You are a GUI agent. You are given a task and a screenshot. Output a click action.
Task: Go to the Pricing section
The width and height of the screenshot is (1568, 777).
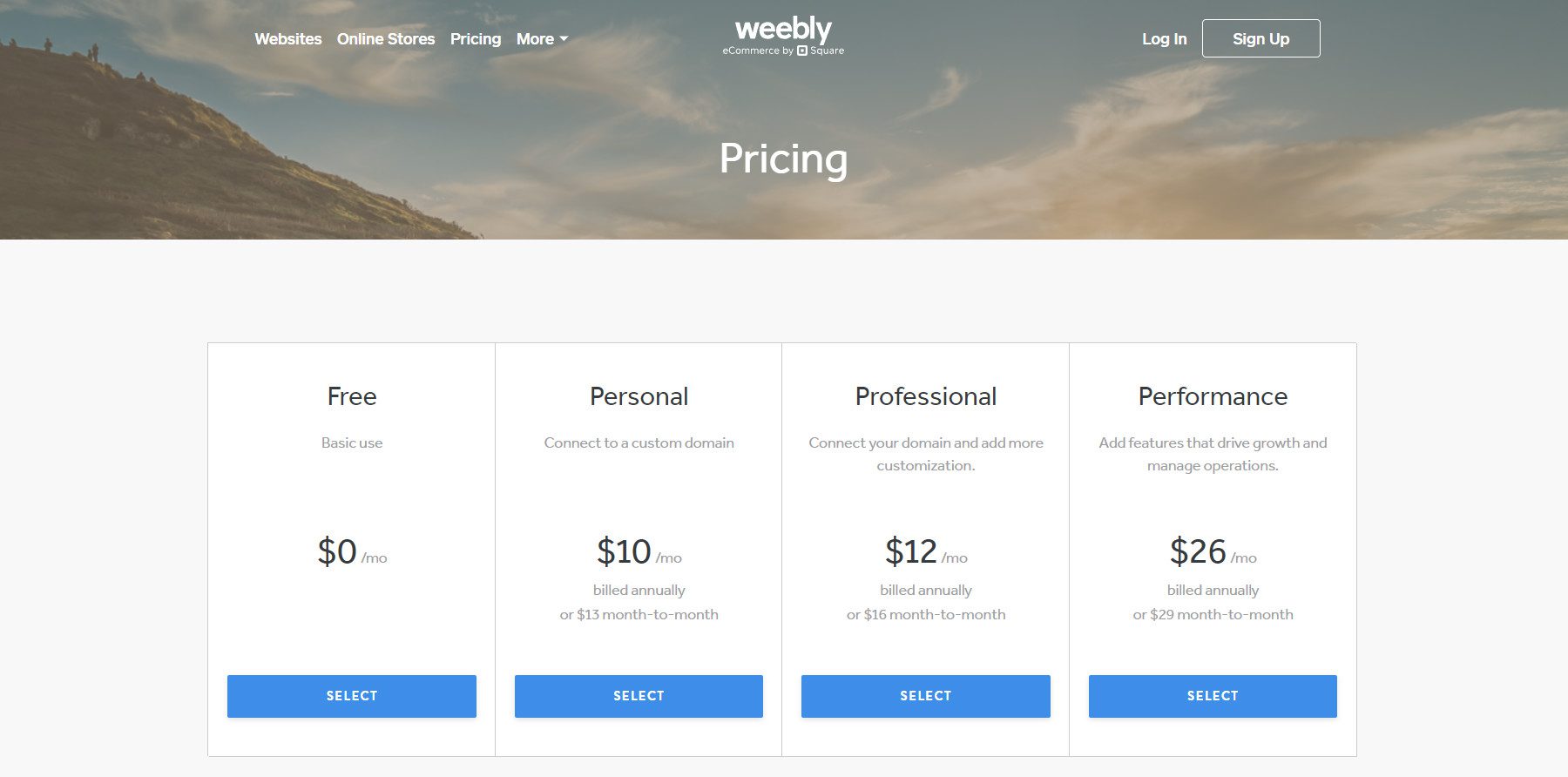click(x=475, y=38)
